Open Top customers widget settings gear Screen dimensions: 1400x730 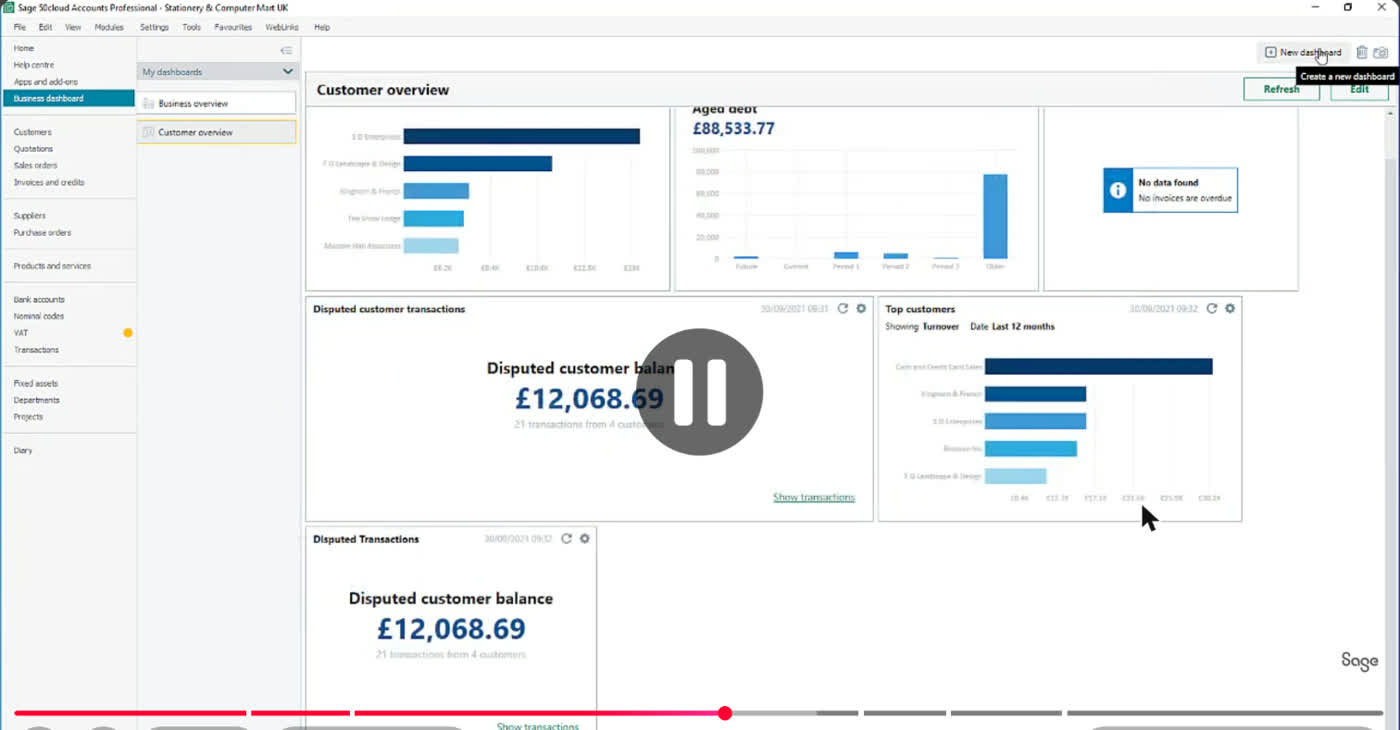click(x=1230, y=309)
